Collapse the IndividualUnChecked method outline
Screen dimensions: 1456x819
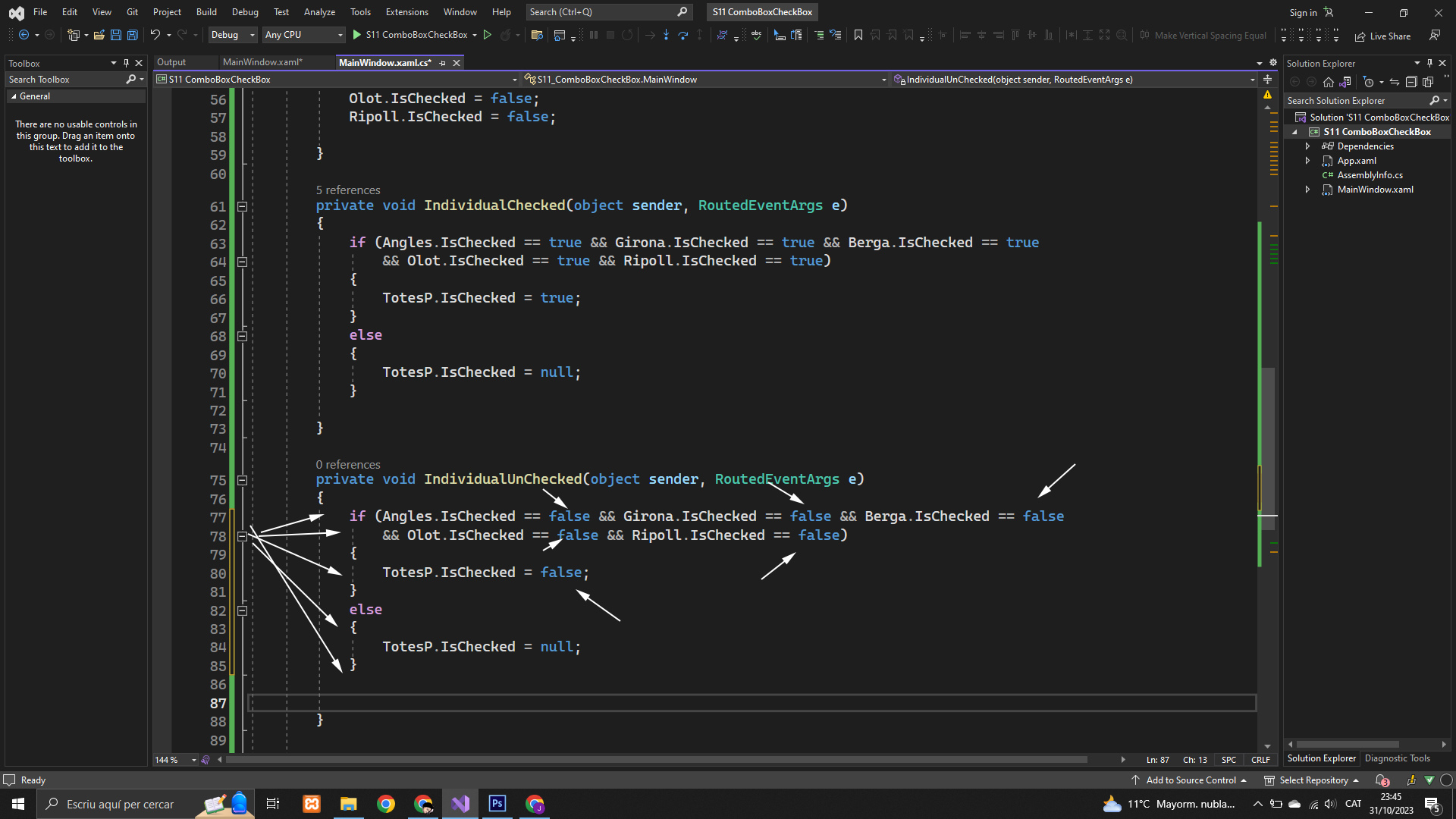pyautogui.click(x=242, y=480)
